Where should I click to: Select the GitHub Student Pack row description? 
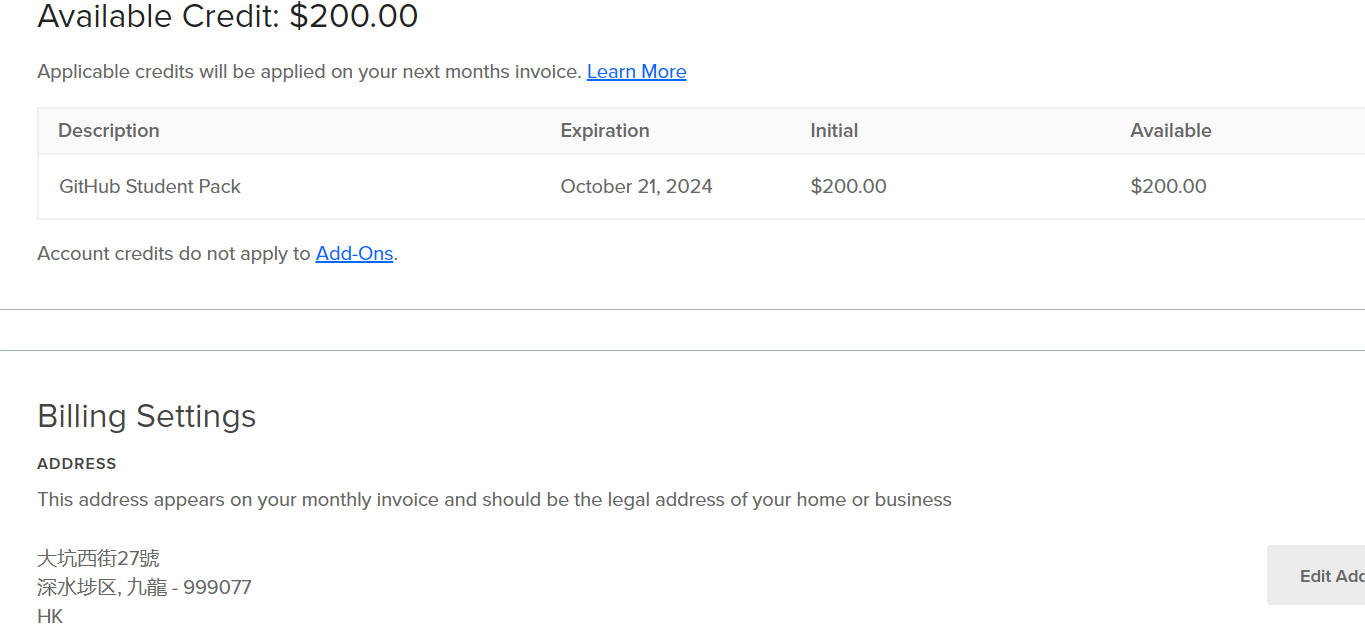point(150,187)
